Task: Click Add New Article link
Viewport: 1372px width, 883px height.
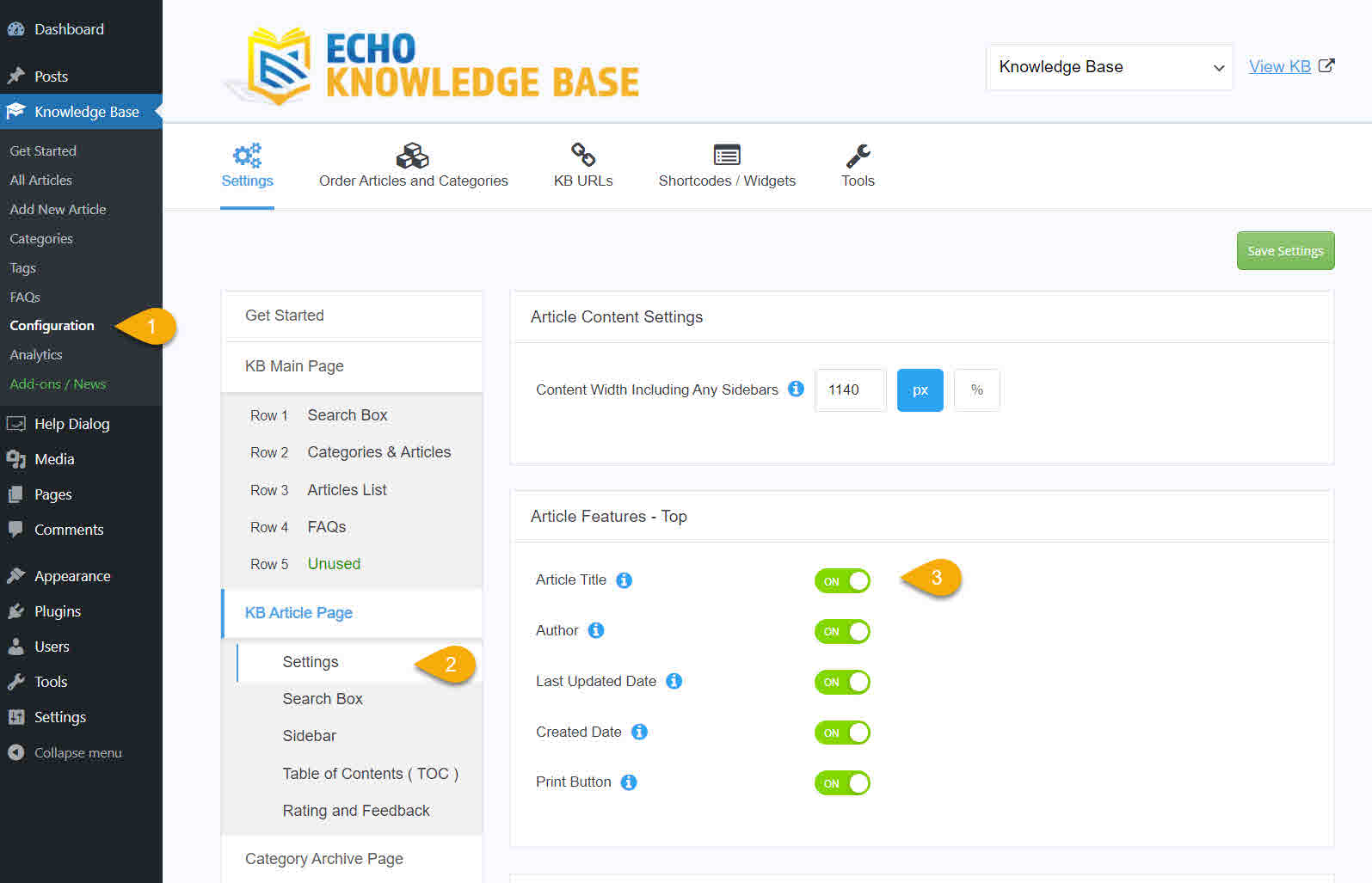Action: 58,209
